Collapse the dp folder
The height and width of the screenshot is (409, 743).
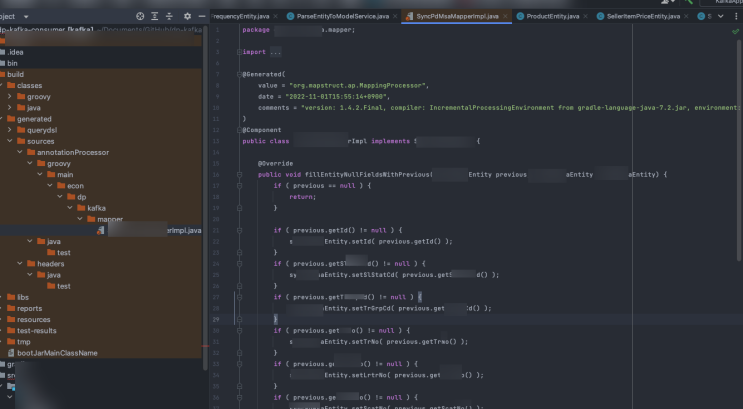tap(59, 197)
